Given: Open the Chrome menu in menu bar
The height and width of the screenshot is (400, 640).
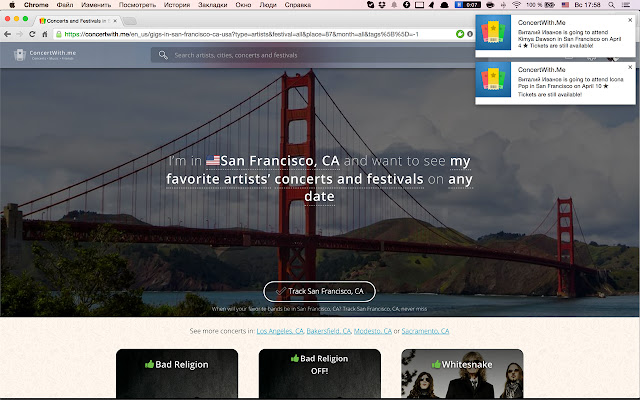Looking at the screenshot, I should point(36,5).
